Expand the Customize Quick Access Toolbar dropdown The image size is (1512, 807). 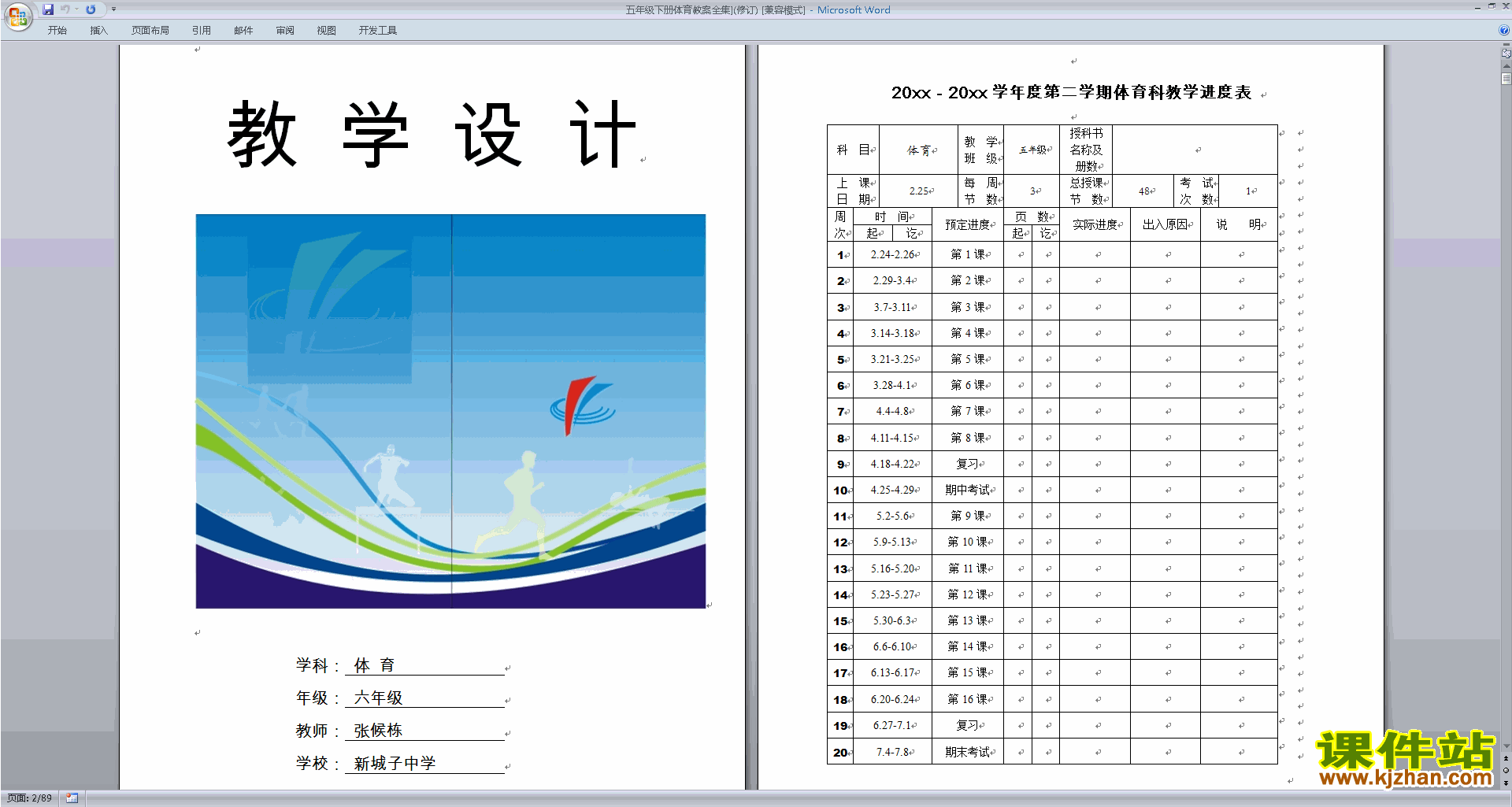point(113,9)
